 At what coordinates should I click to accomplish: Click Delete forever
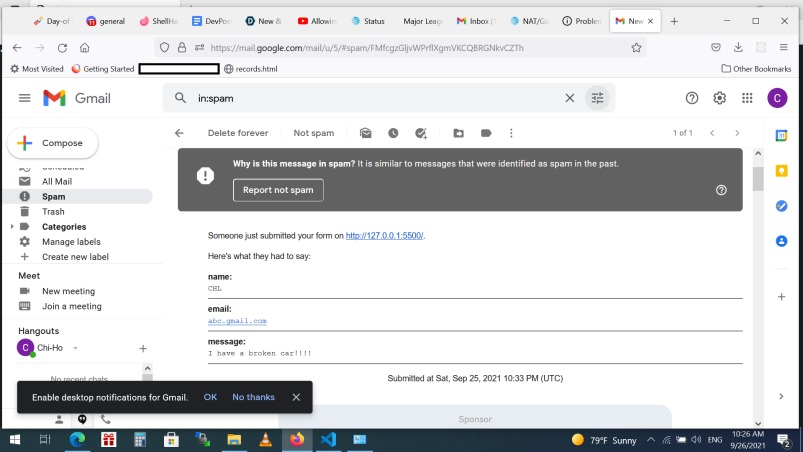pos(238,133)
